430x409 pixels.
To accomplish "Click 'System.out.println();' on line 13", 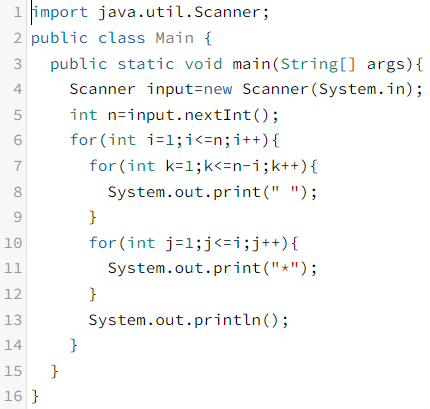I will (x=188, y=320).
